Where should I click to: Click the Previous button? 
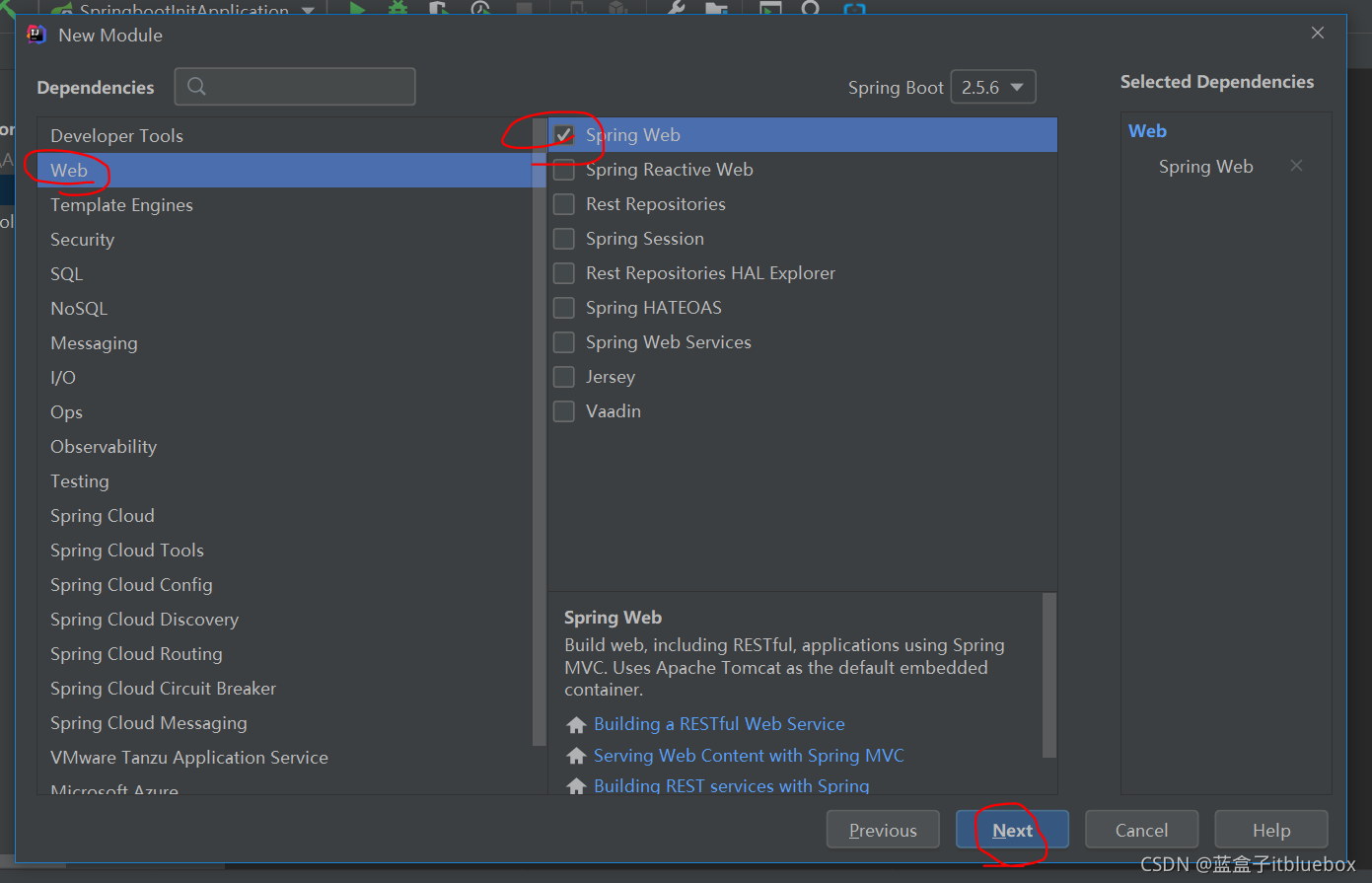click(x=883, y=830)
